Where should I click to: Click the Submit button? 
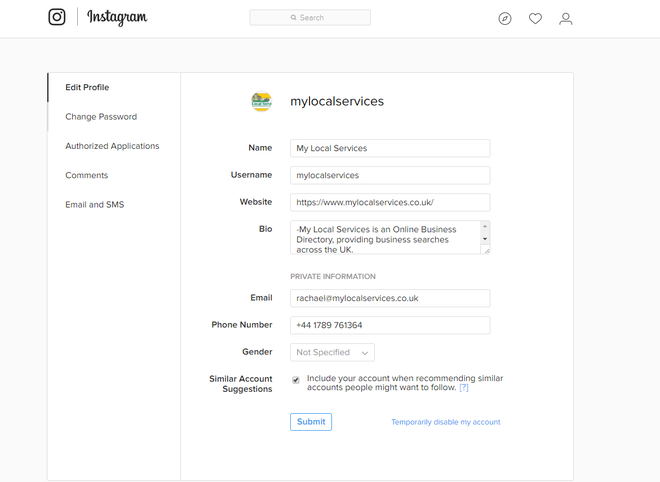pyautogui.click(x=311, y=422)
